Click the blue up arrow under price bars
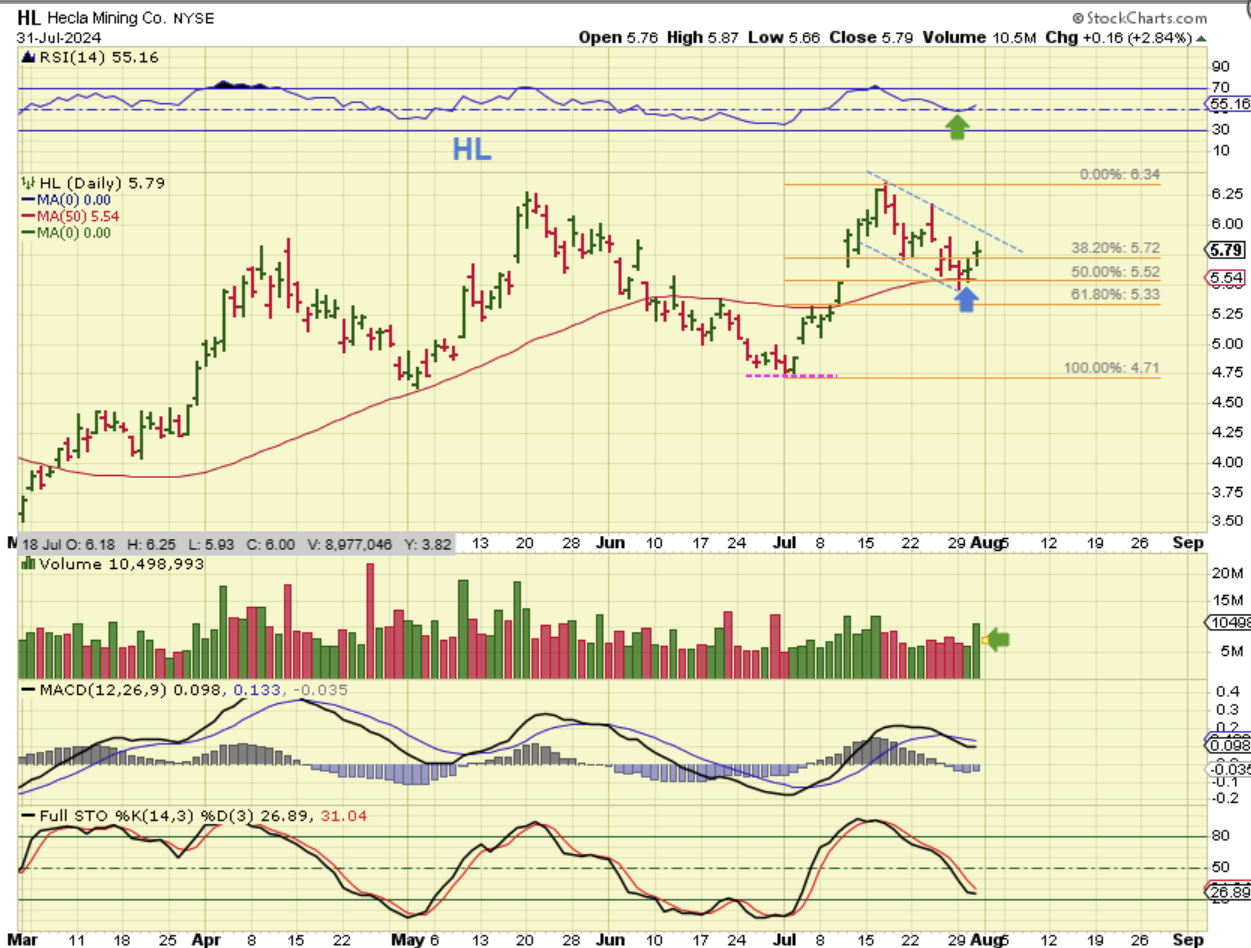 click(965, 299)
